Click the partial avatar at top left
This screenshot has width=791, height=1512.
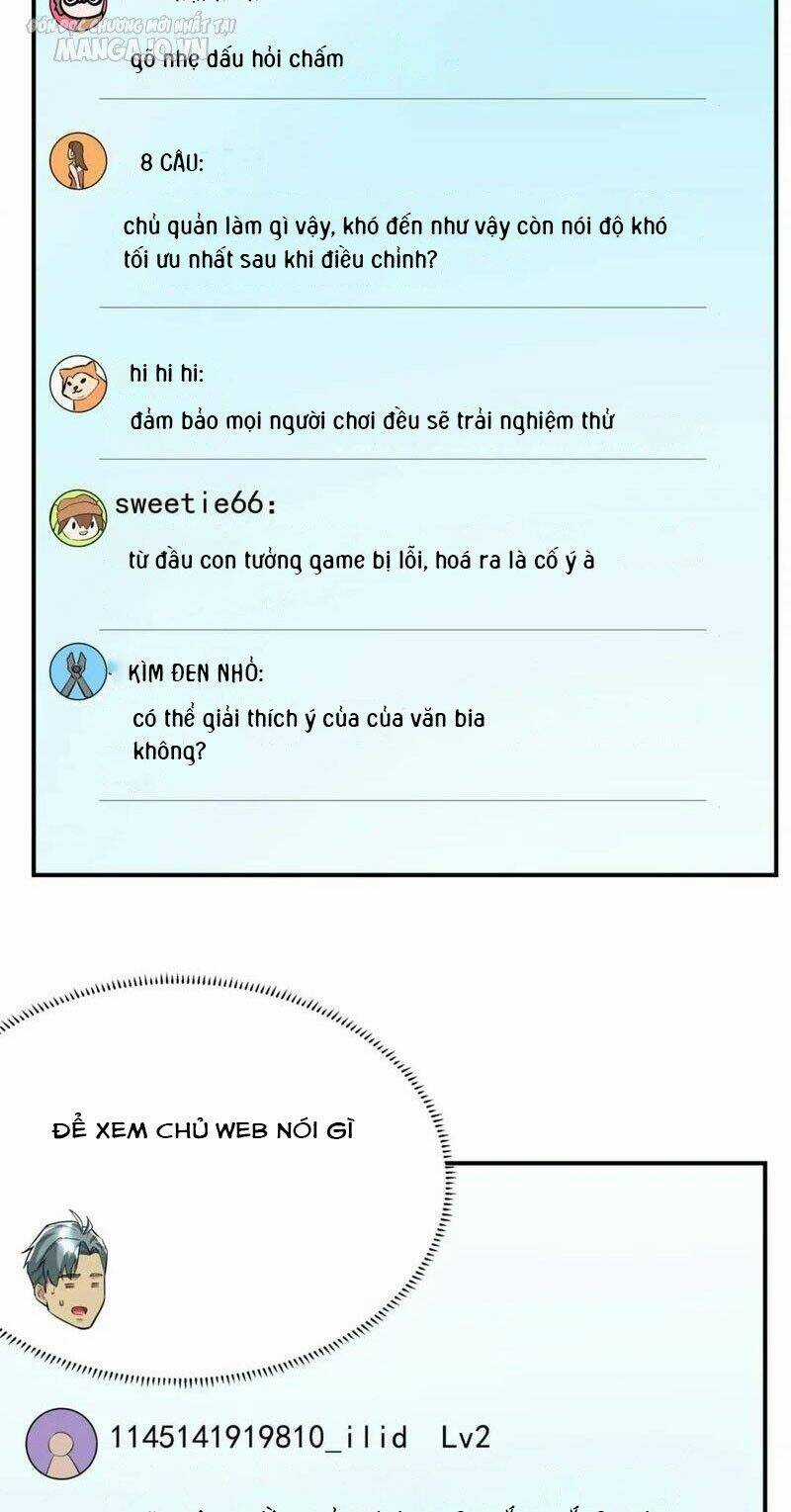tap(79, 12)
